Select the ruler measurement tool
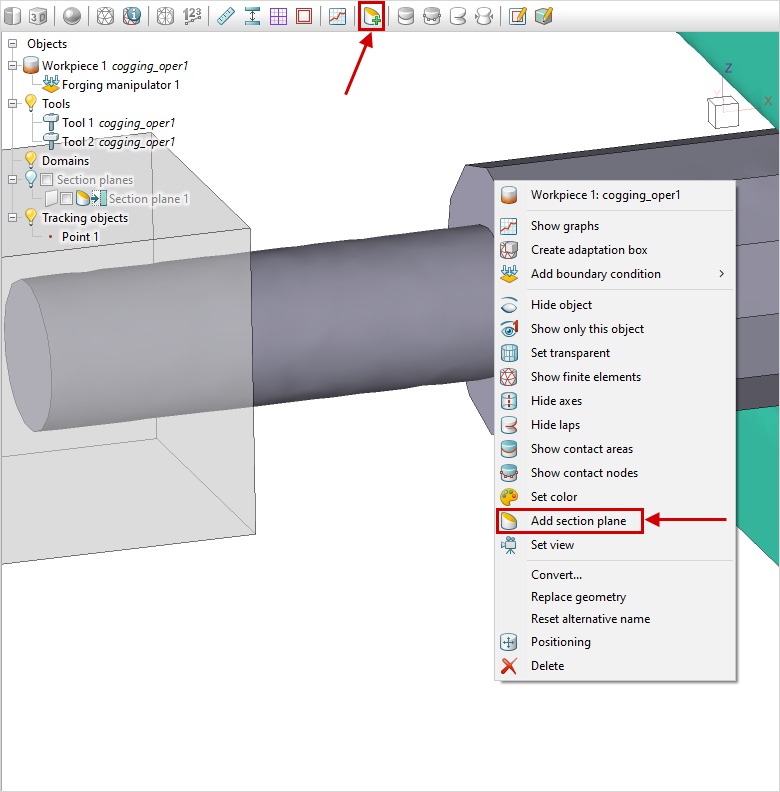Image resolution: width=780 pixels, height=792 pixels. pos(225,16)
